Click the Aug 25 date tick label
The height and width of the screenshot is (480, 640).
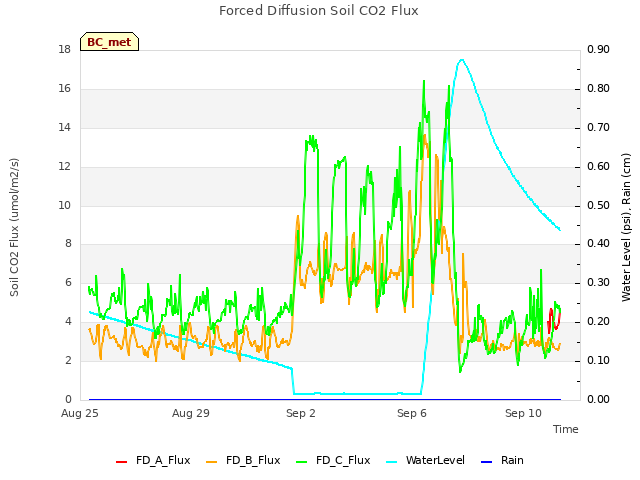[x=80, y=413]
